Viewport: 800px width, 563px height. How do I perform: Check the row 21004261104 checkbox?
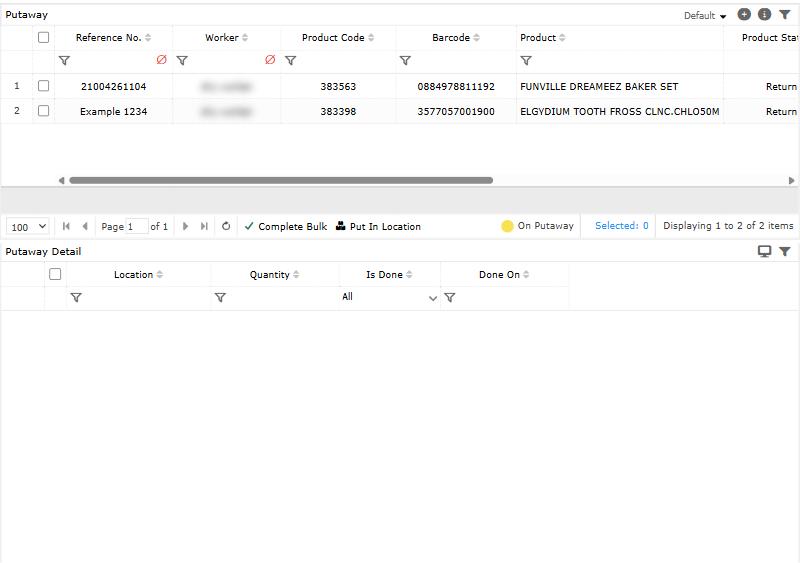coord(43,86)
